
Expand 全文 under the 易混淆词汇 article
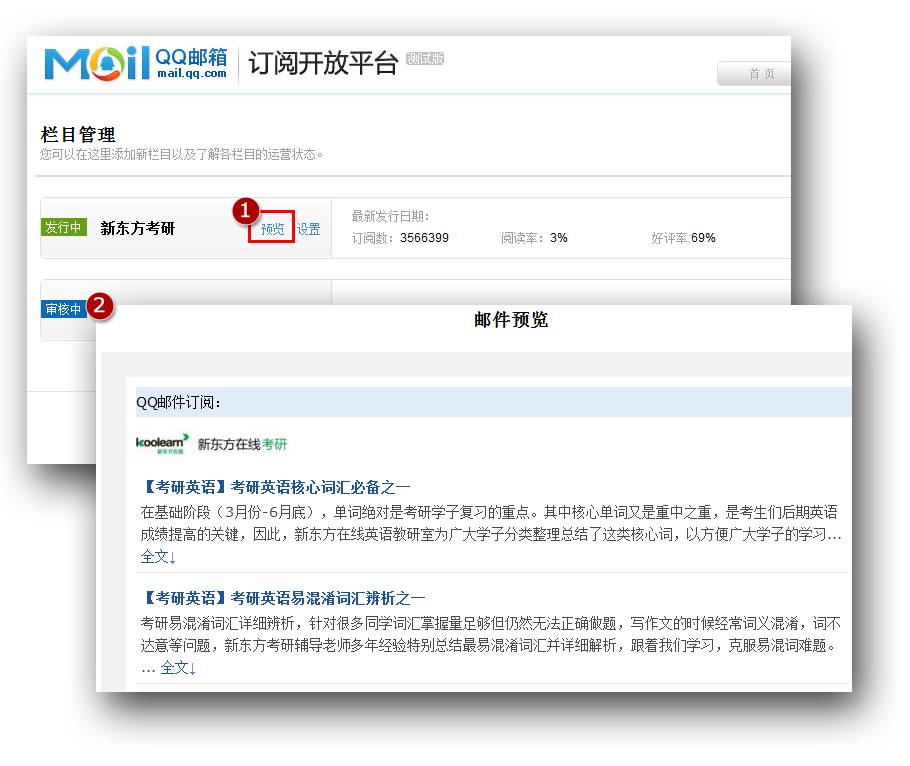[x=178, y=667]
